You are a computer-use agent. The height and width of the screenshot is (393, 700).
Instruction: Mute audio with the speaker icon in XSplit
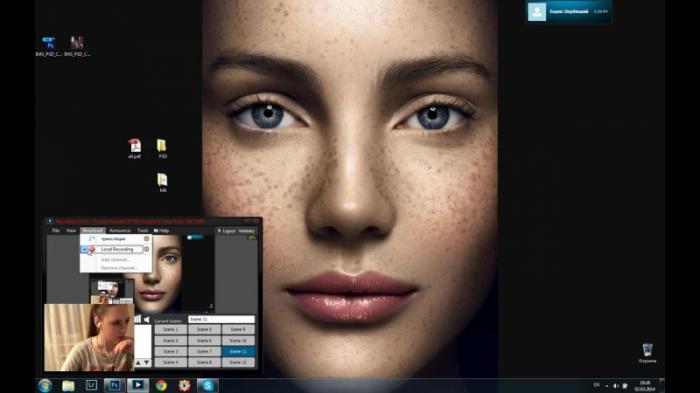pos(146,319)
